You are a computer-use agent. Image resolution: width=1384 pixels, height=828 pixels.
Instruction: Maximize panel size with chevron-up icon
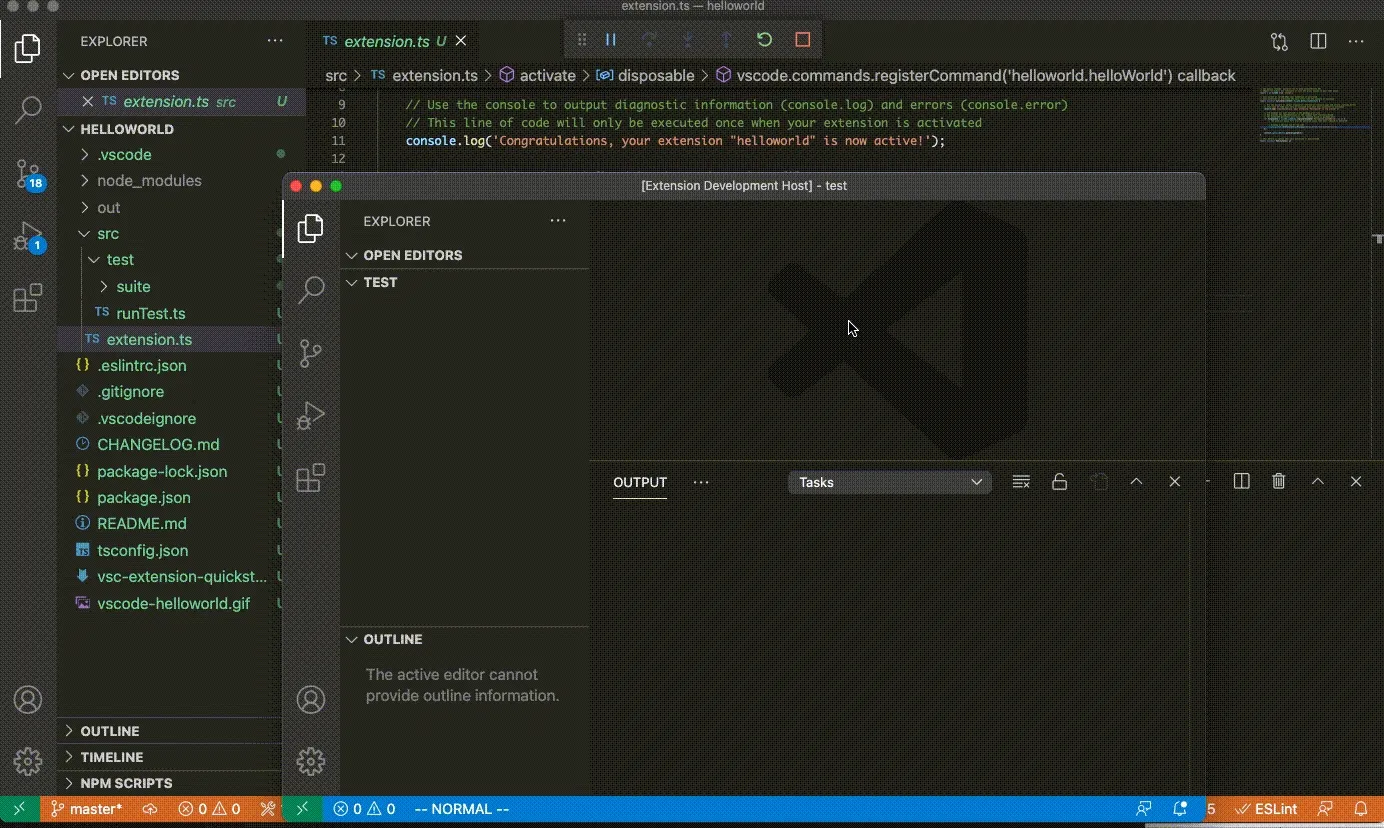point(1136,482)
